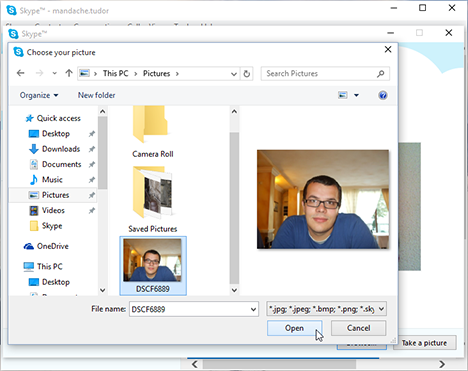Image resolution: width=468 pixels, height=371 pixels.
Task: Click scroll left arrow in Skype window
Action: point(195,364)
